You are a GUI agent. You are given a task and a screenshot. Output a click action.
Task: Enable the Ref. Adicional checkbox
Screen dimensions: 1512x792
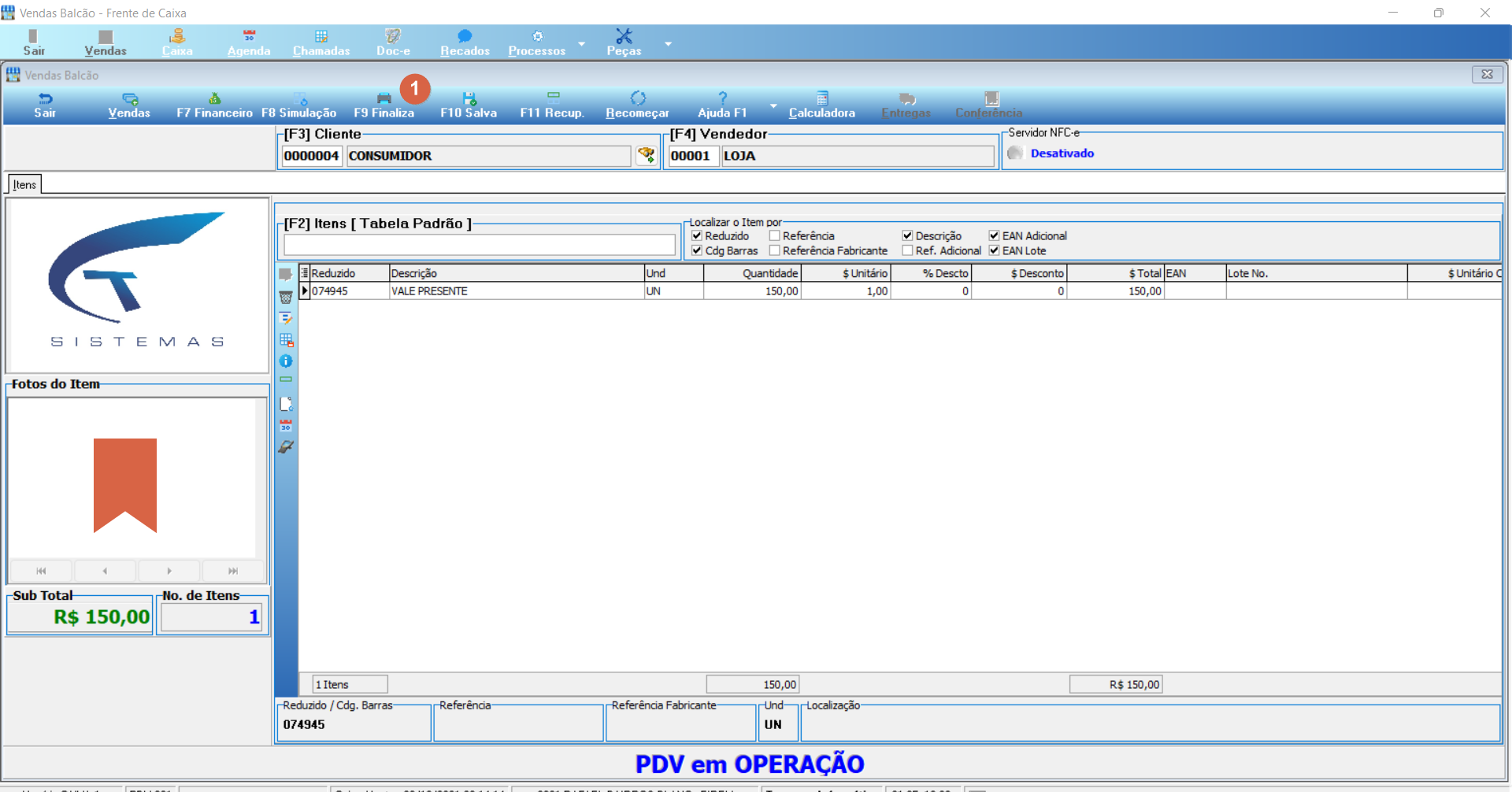click(907, 250)
